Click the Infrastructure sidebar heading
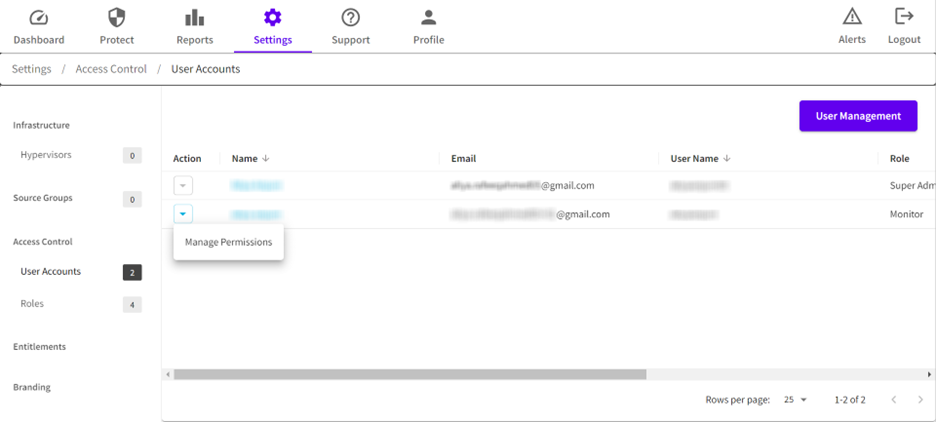 [x=41, y=125]
